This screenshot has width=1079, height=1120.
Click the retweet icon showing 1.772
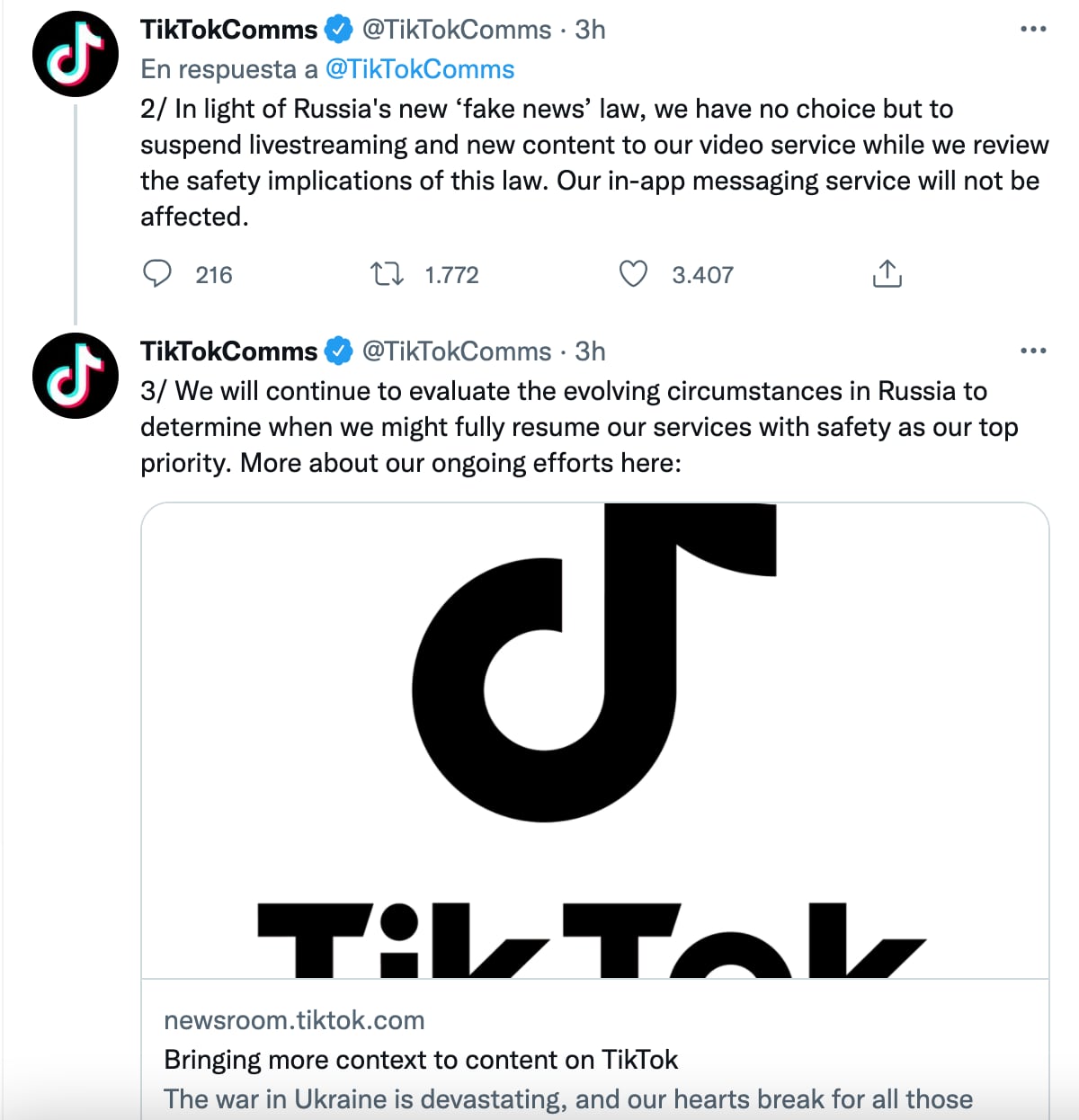point(387,274)
